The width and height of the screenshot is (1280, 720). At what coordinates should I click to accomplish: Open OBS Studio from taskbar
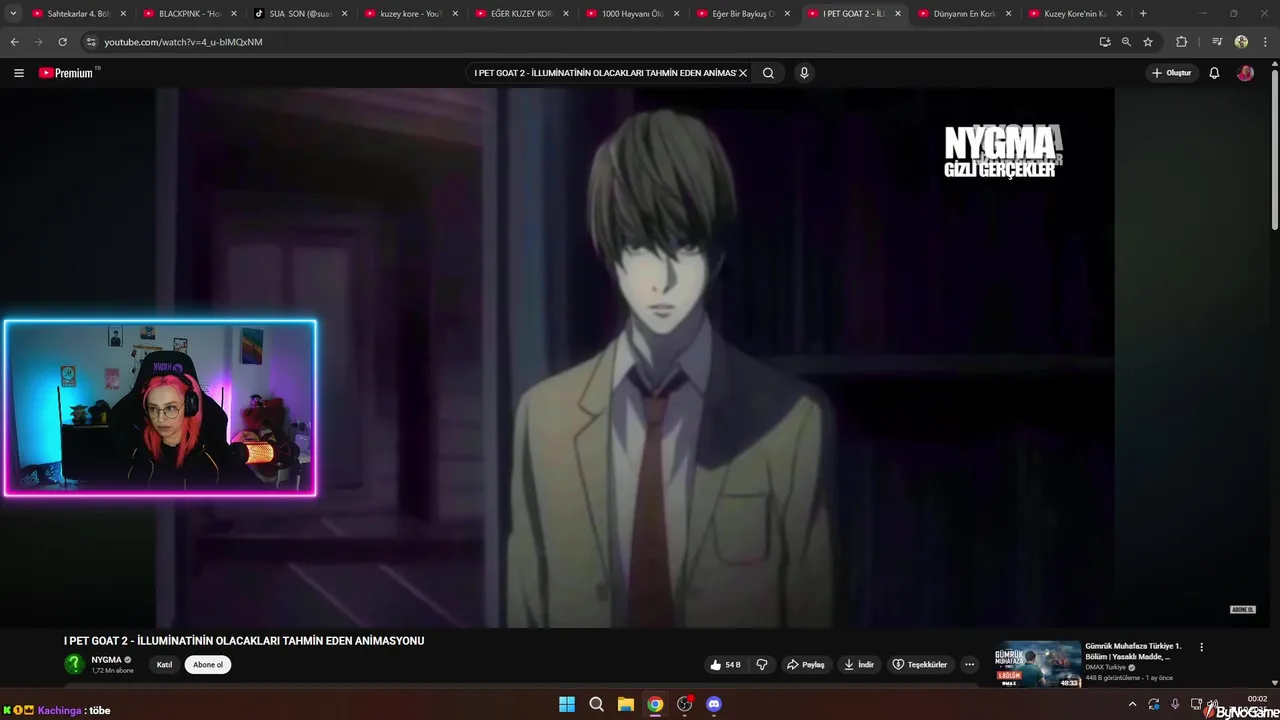click(x=685, y=704)
